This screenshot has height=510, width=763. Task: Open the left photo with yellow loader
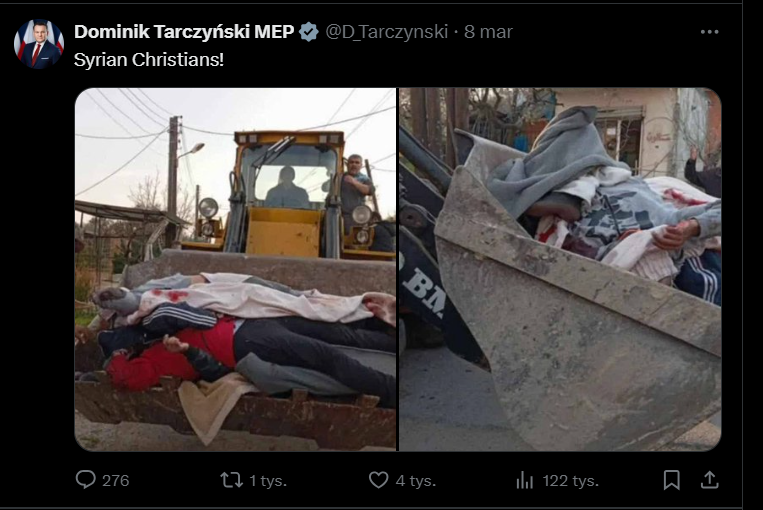[x=236, y=269]
